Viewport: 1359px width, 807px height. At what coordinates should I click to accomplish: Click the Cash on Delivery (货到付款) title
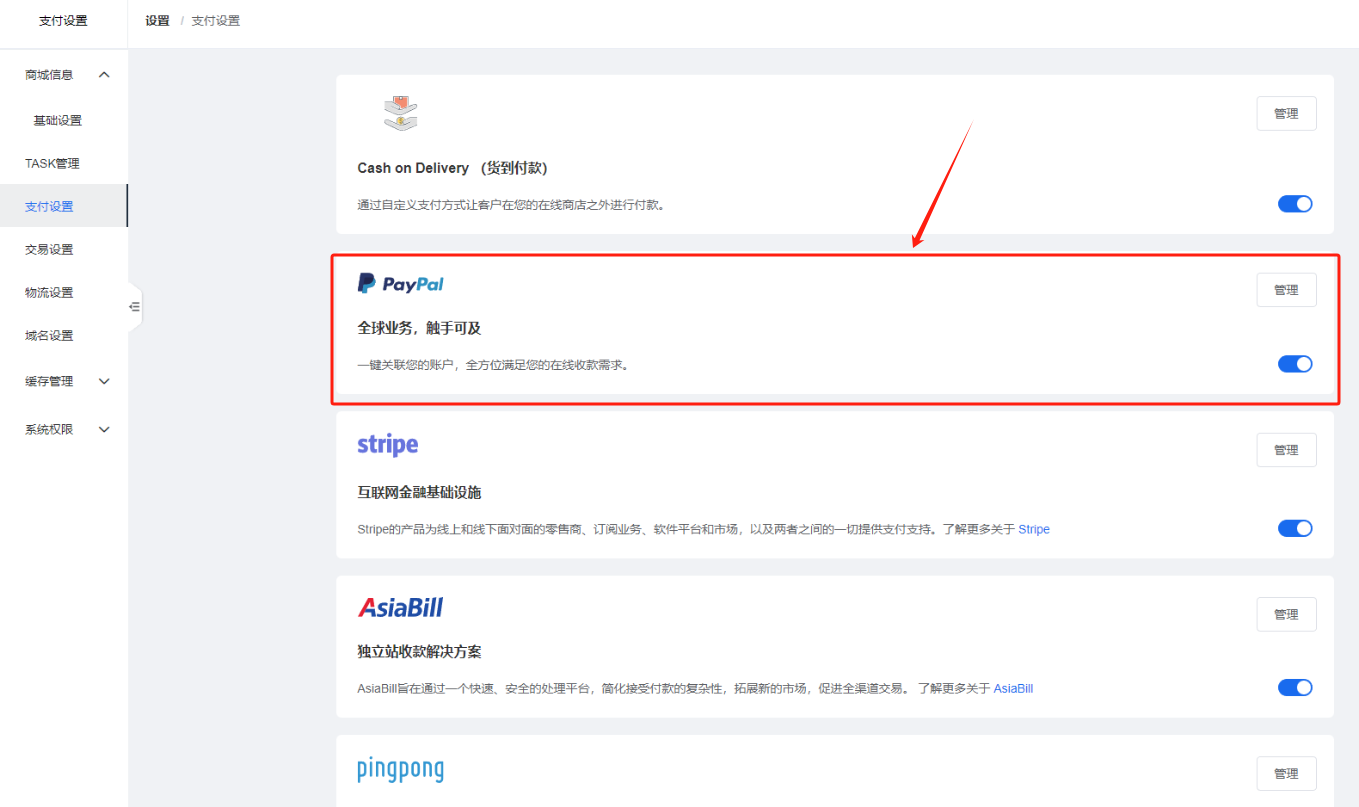pos(452,168)
